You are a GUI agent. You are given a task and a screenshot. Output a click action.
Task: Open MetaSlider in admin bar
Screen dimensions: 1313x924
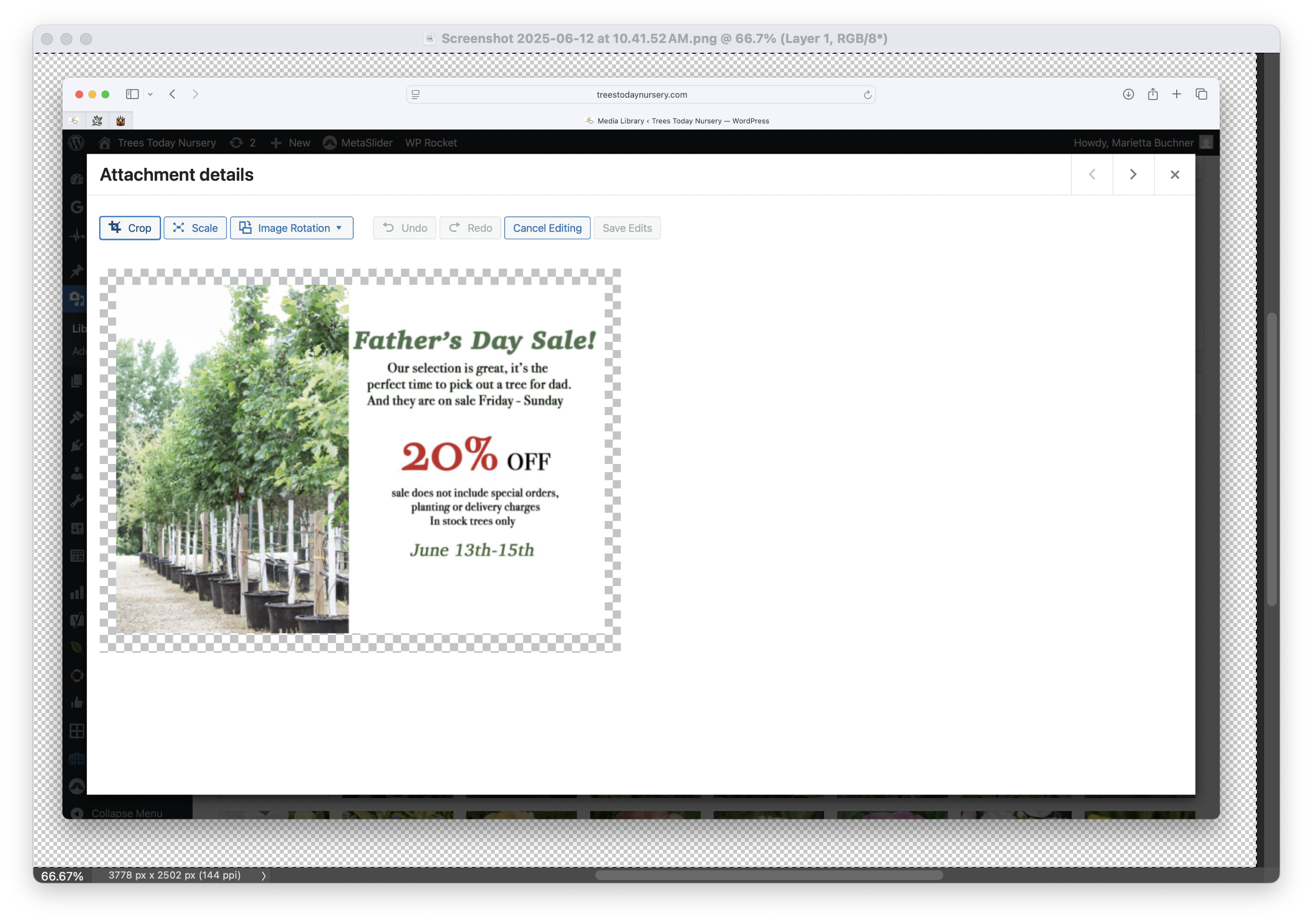358,143
